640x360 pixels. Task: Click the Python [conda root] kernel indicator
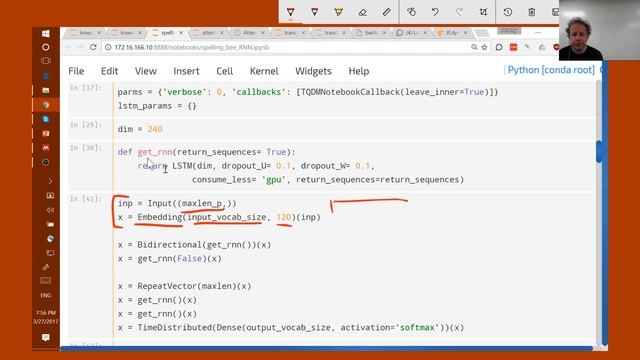coord(551,70)
